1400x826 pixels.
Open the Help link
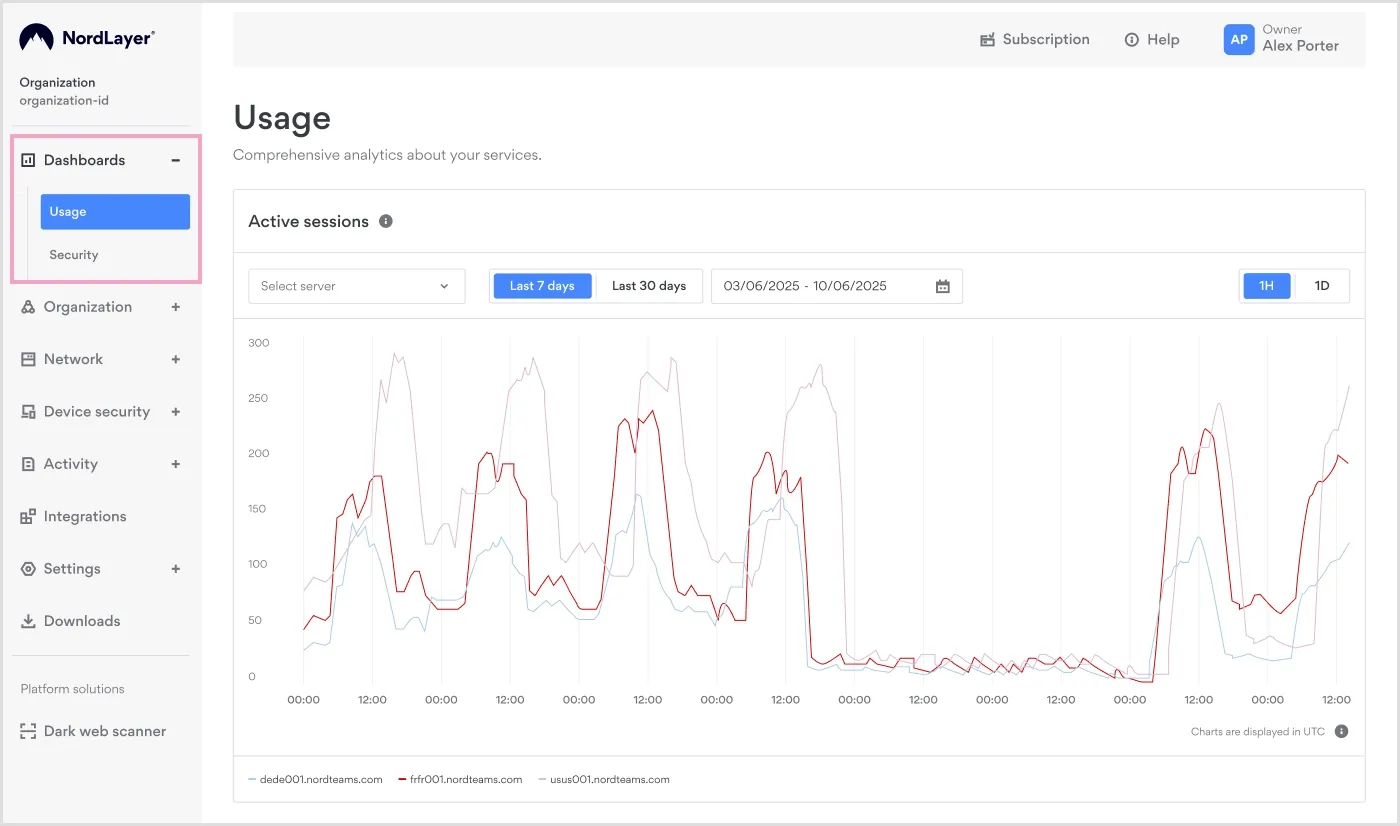click(1152, 40)
